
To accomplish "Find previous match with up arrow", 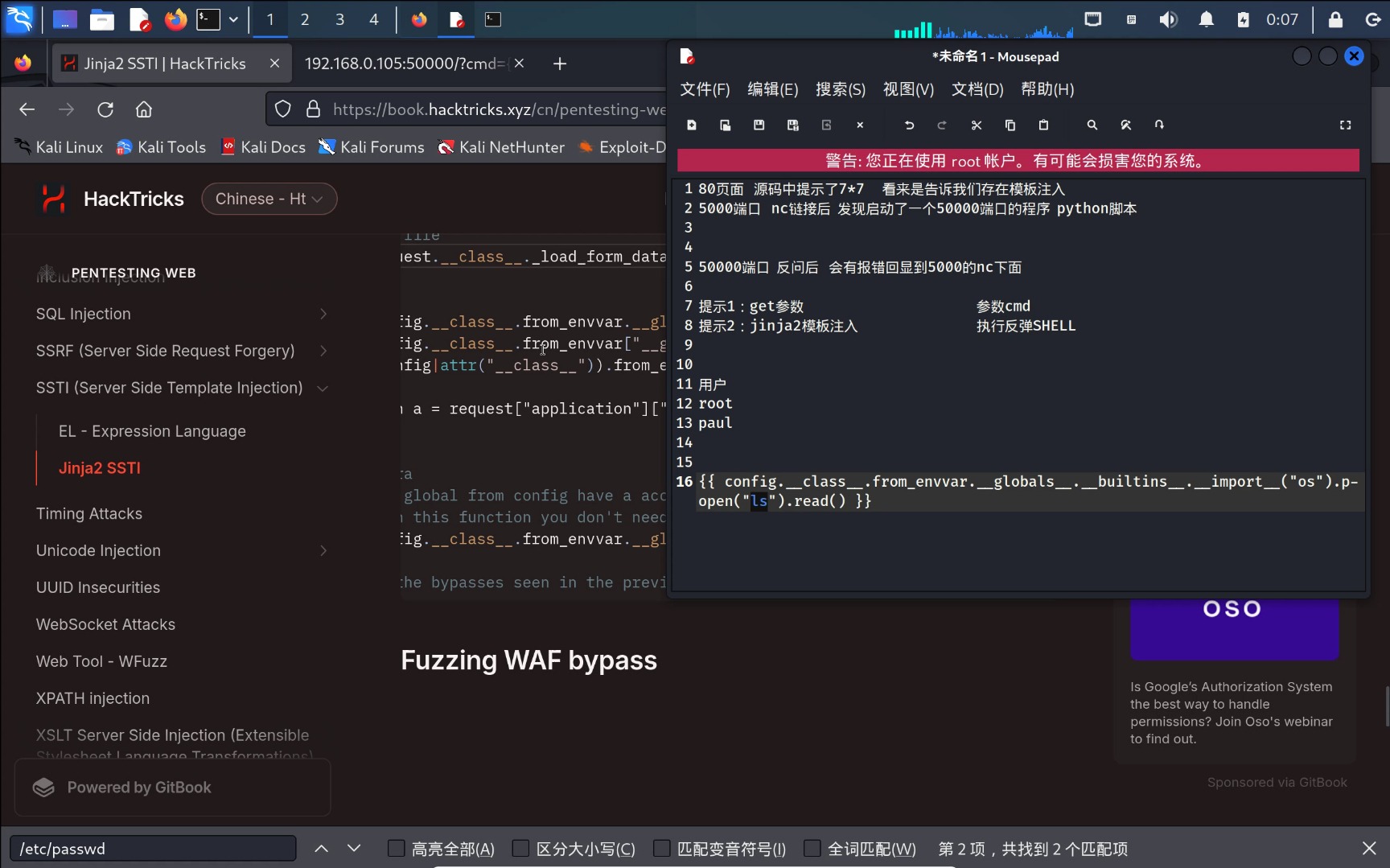I will [321, 849].
